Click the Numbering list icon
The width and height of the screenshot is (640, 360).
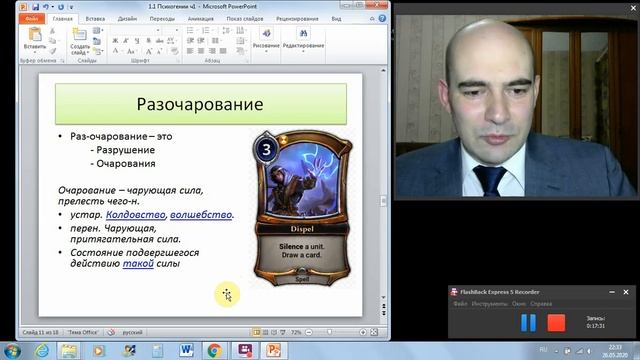(207, 31)
